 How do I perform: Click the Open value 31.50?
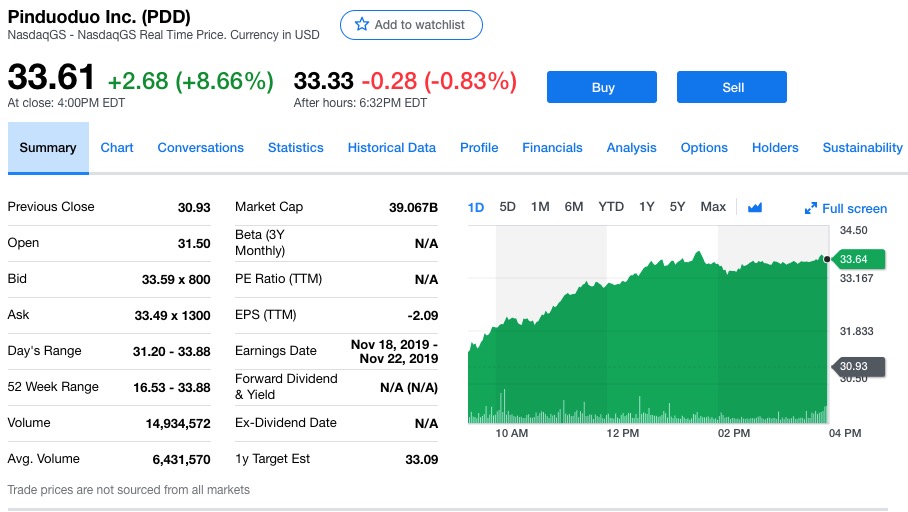pos(194,243)
